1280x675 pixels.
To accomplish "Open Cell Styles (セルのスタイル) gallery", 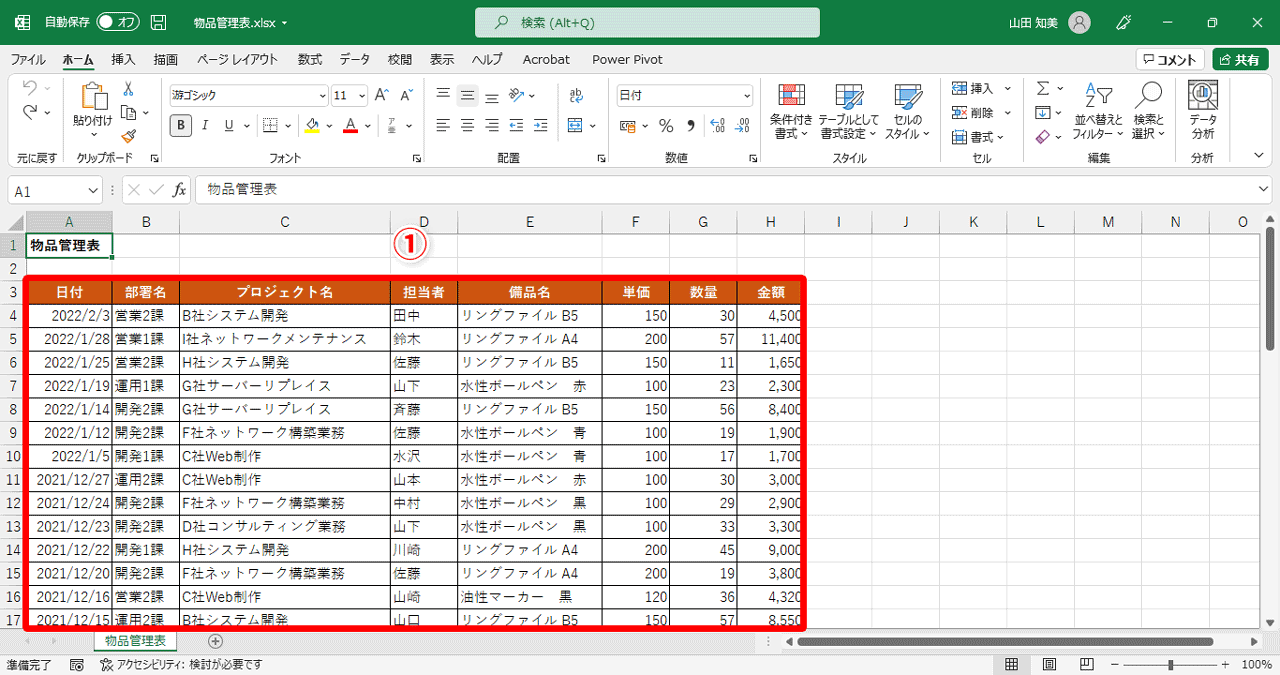I will [x=907, y=111].
